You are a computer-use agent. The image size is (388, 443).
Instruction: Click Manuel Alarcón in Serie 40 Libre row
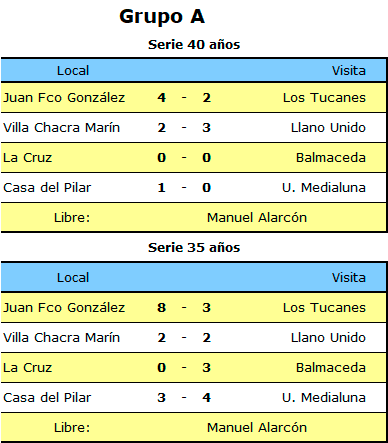(257, 218)
